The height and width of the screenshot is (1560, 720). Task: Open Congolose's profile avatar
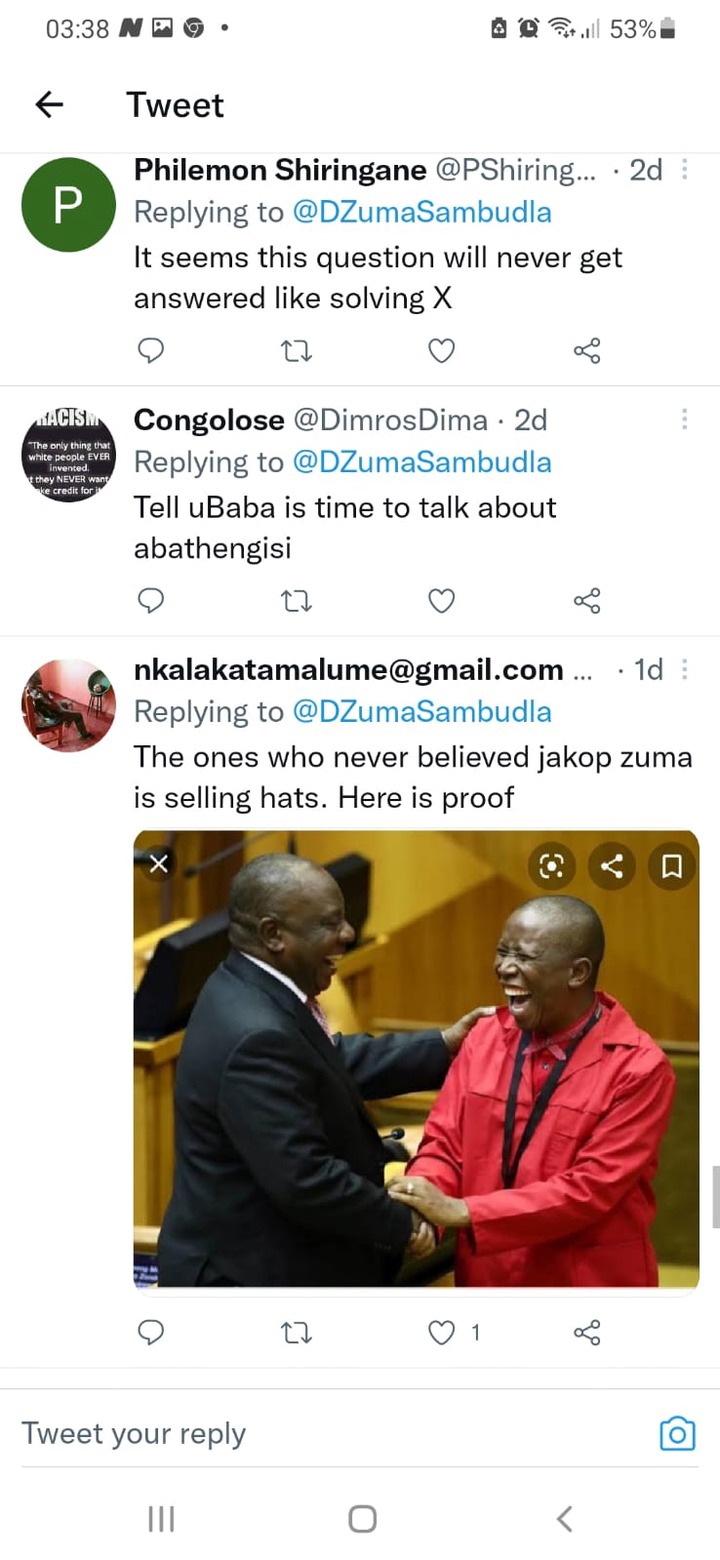click(x=69, y=456)
